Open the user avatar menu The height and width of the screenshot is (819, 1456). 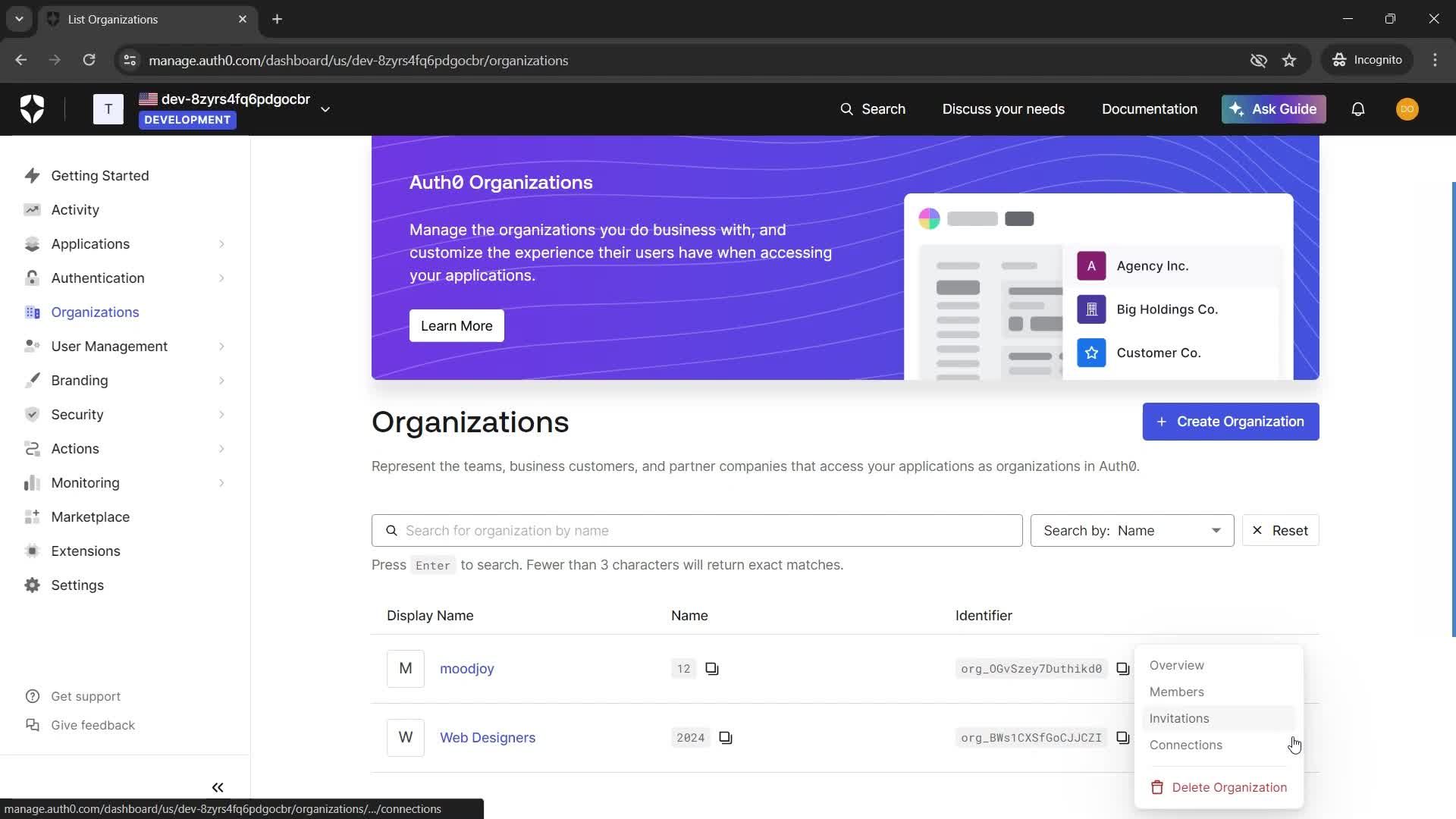click(x=1407, y=109)
